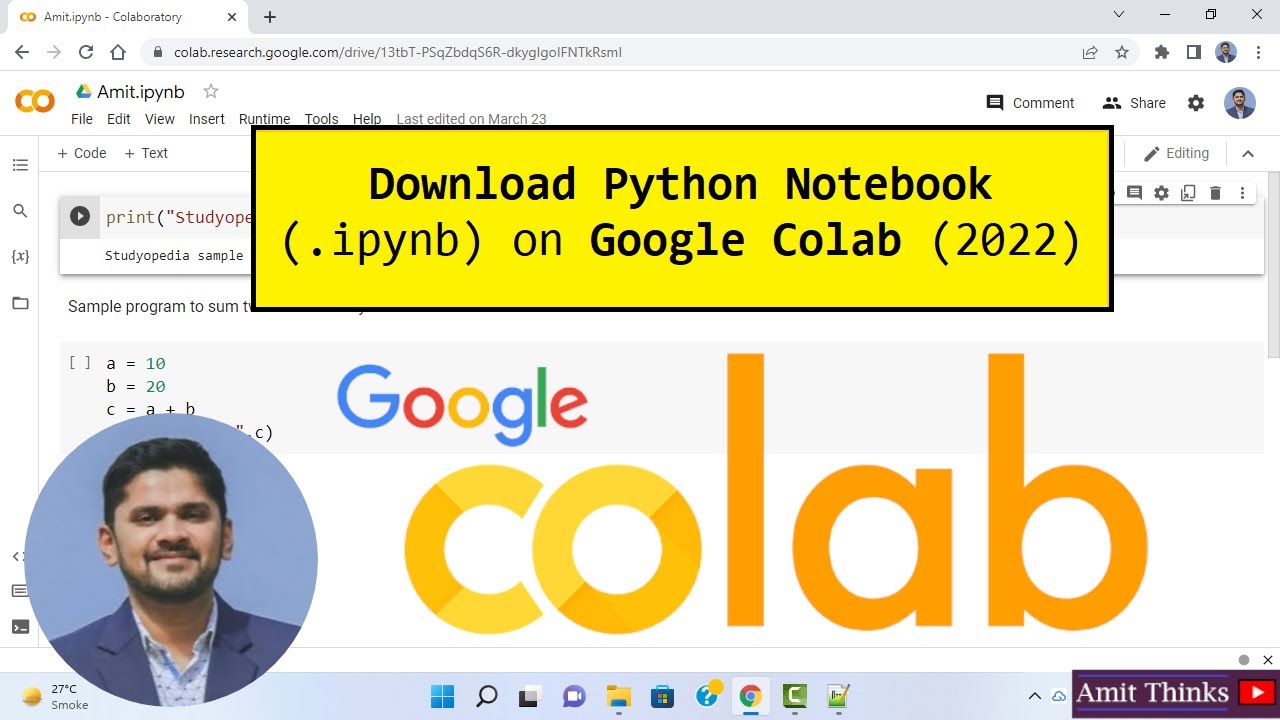
Task: Delete the cell with the trash icon
Action: click(1215, 193)
